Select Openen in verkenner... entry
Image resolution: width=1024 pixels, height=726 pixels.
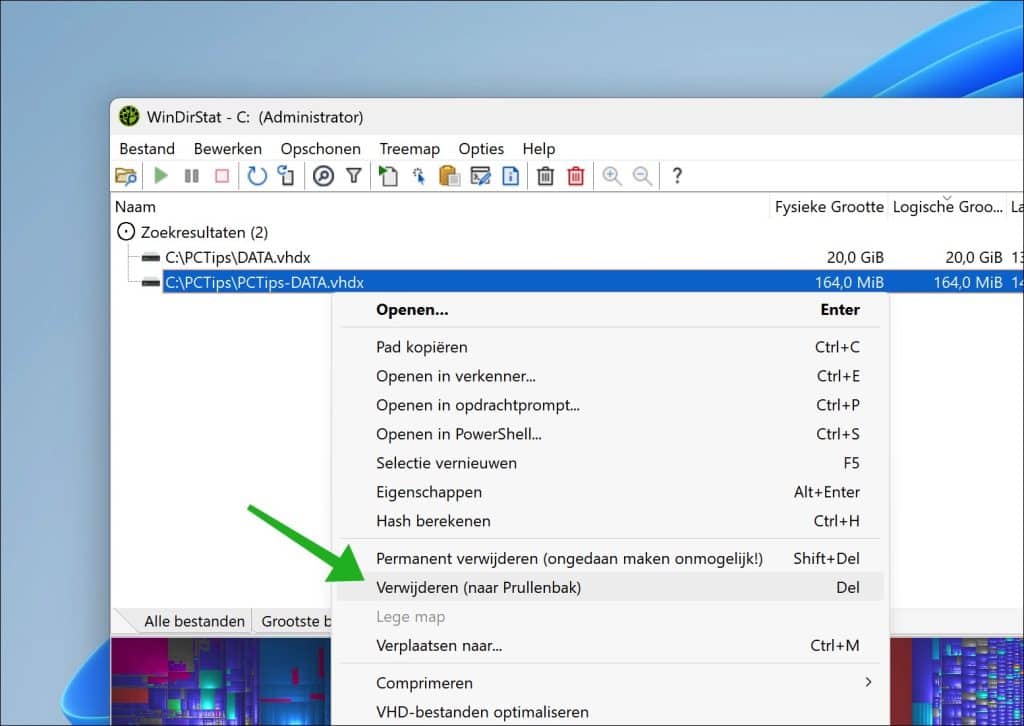[x=610, y=376]
